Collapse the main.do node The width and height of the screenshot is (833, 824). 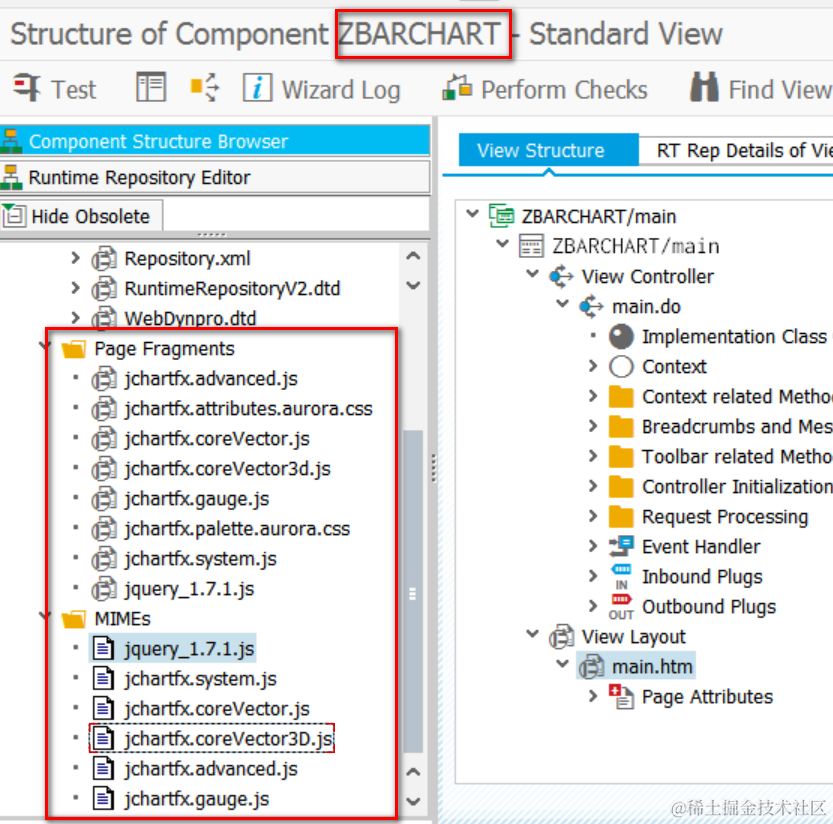pos(563,303)
